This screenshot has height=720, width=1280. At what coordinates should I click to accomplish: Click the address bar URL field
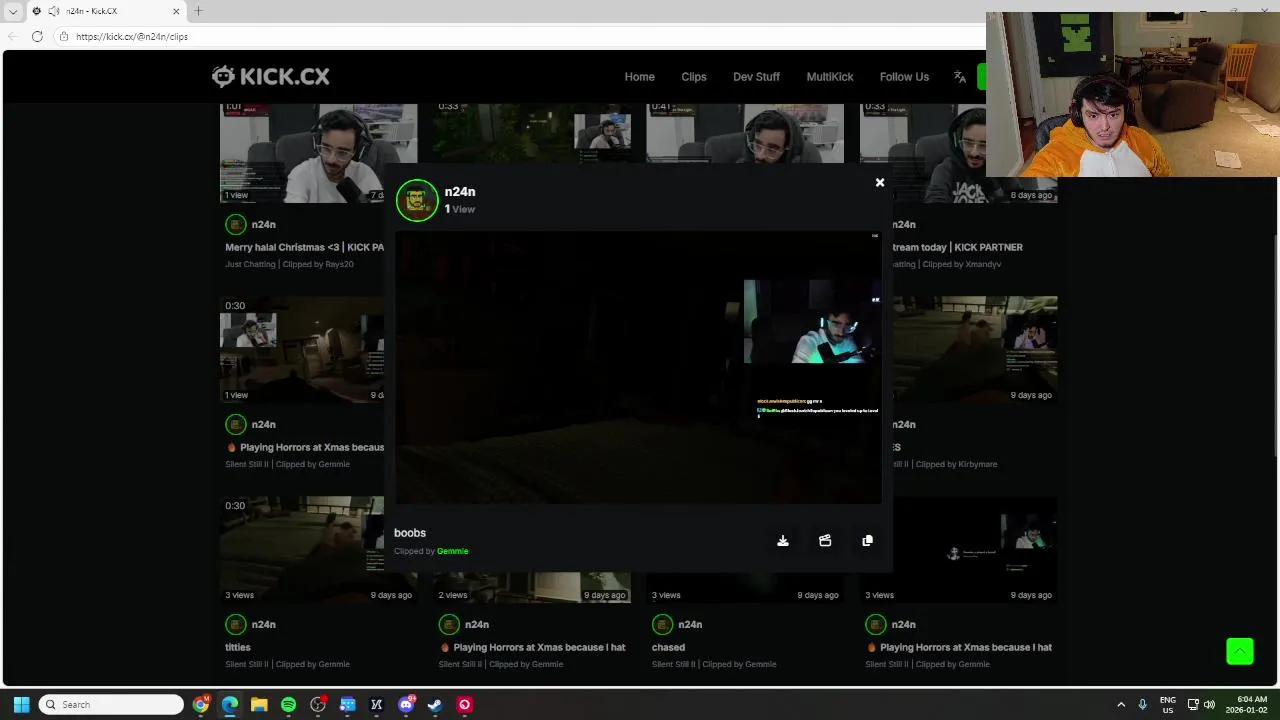pos(520,36)
